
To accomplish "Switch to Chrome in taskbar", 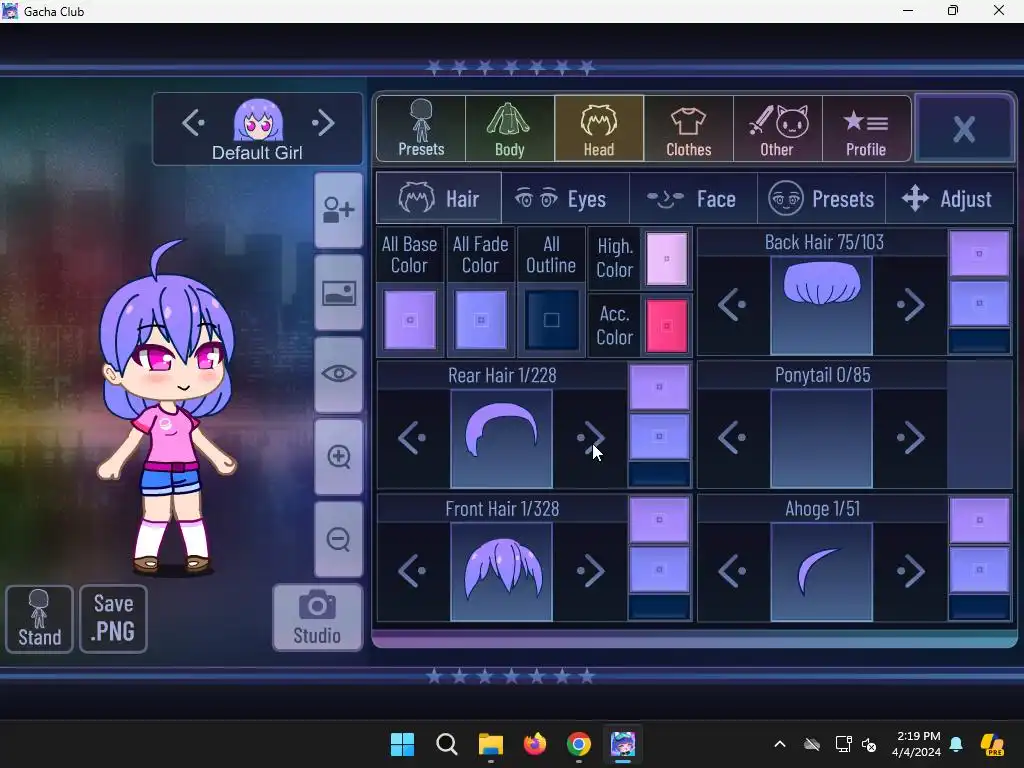I will [x=579, y=744].
